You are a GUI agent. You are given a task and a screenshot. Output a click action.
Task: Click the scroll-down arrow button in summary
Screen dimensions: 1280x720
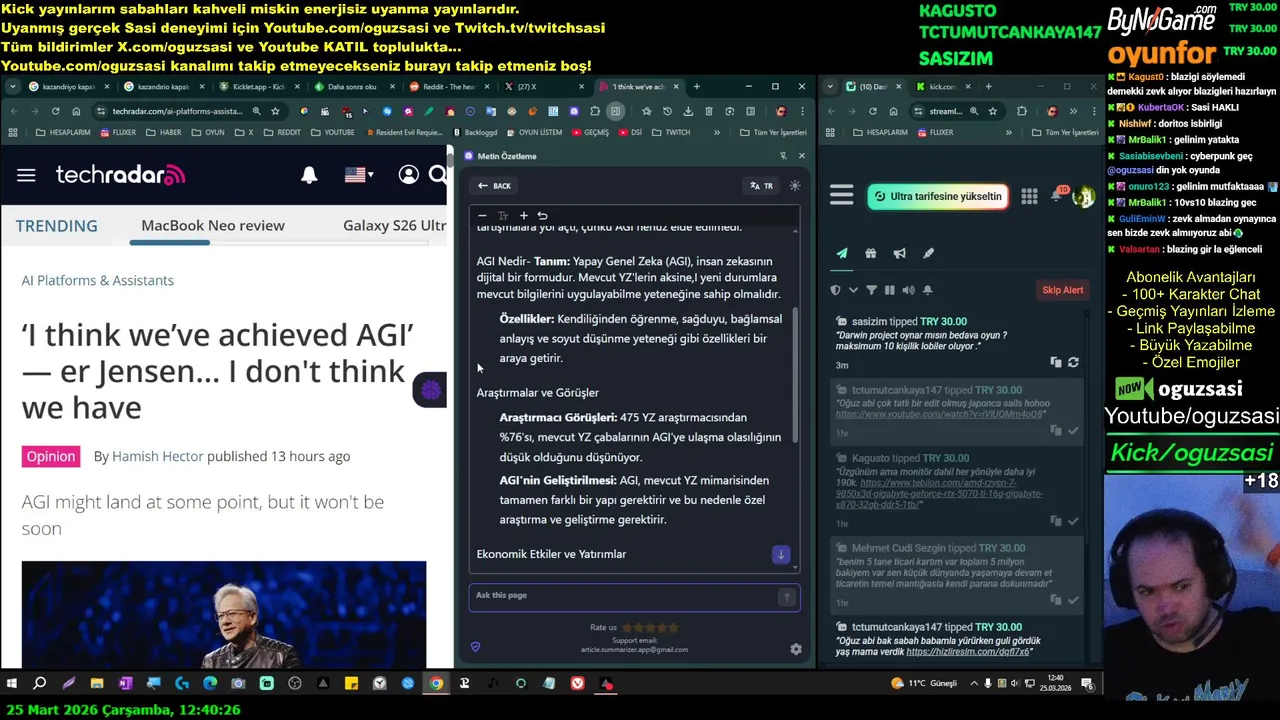tap(780, 554)
